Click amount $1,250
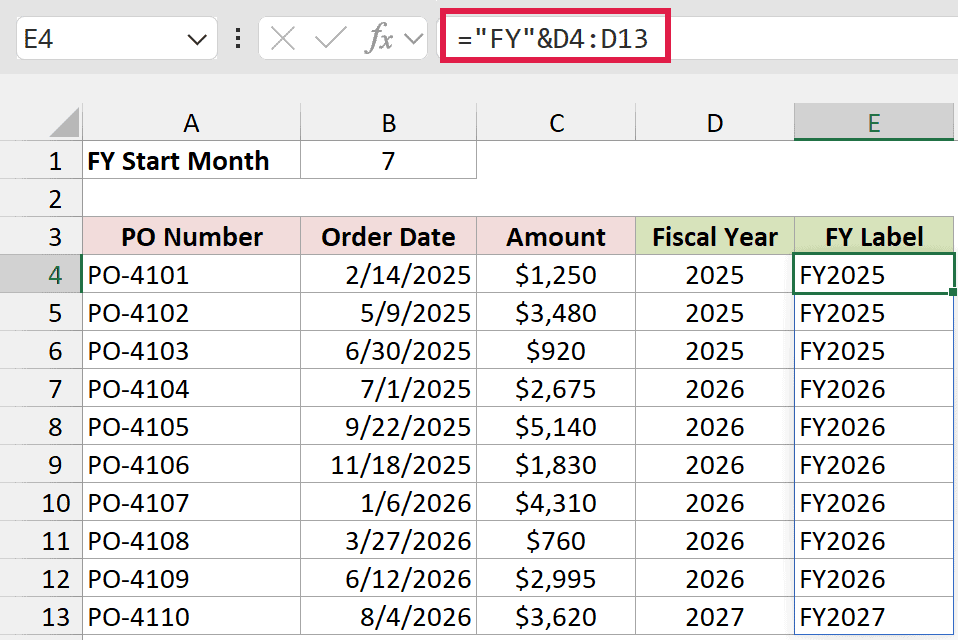This screenshot has width=958, height=640. coord(556,274)
